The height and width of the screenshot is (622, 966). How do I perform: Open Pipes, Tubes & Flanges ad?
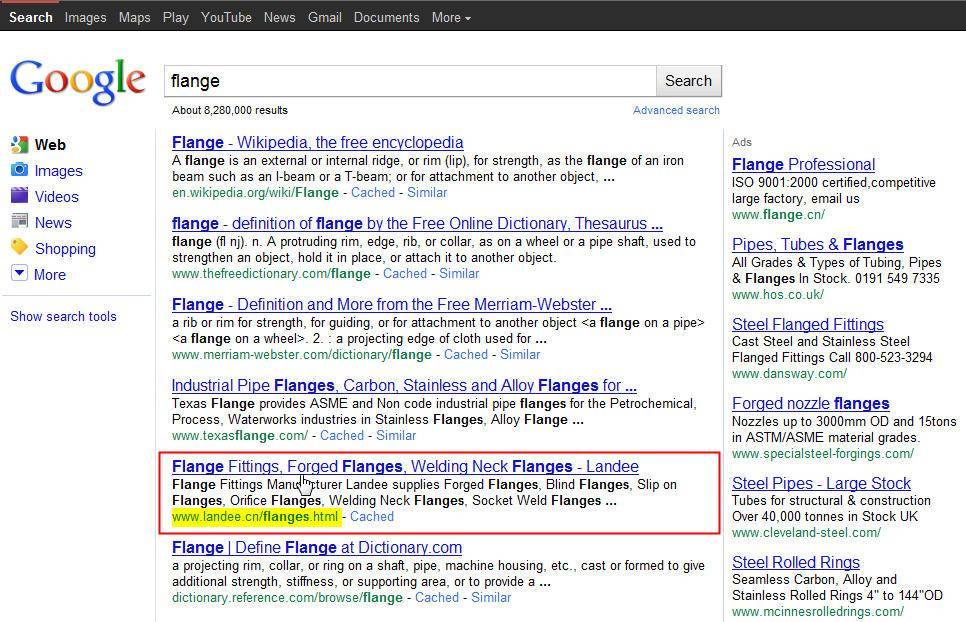(x=818, y=244)
